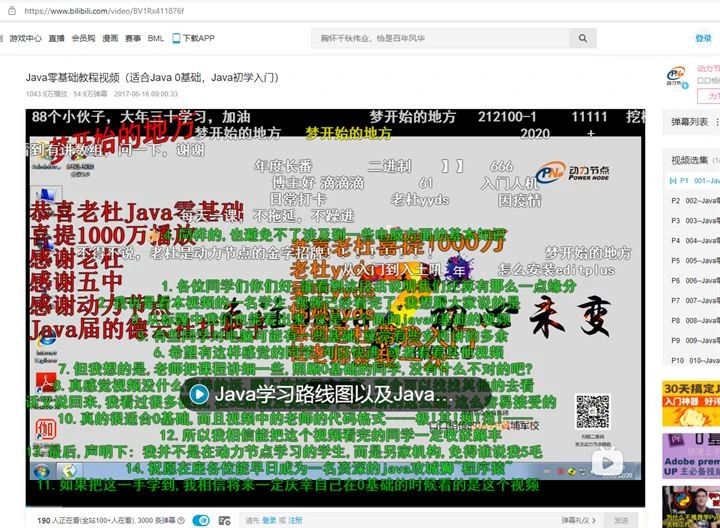Viewport: 720px width, 528px height.
Task: Click the lock icon in the address bar
Action: tap(12, 11)
